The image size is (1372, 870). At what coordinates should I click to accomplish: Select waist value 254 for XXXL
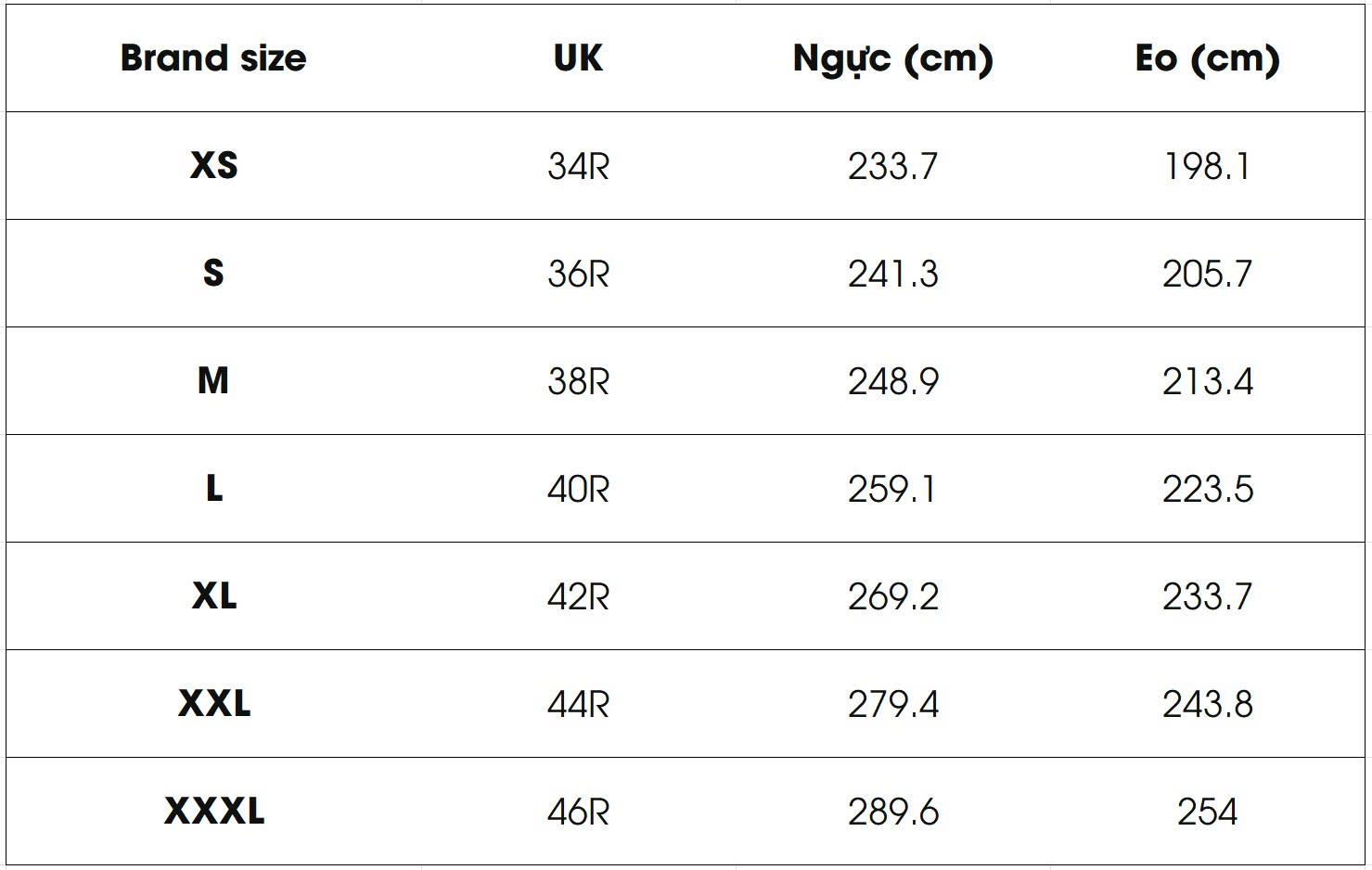coord(1207,812)
